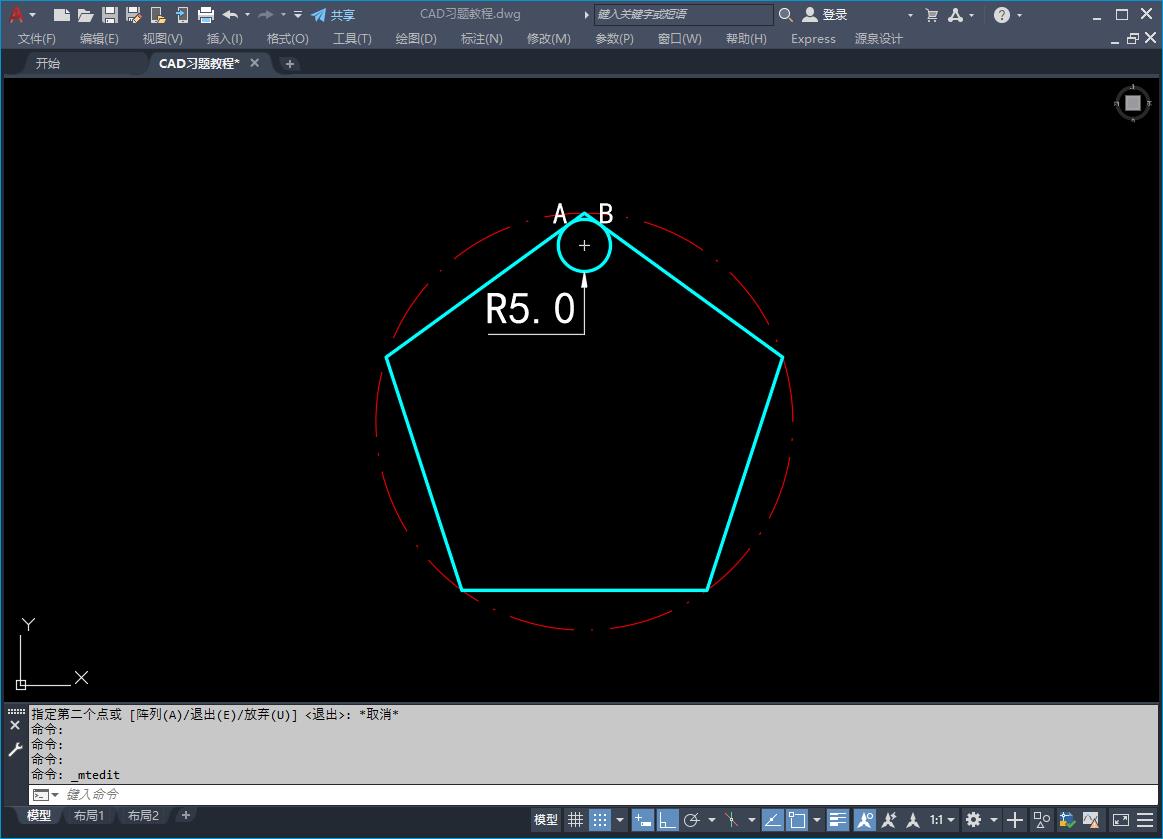The height and width of the screenshot is (839, 1163).
Task: Click hardware acceleration status icon
Action: [x=1067, y=820]
